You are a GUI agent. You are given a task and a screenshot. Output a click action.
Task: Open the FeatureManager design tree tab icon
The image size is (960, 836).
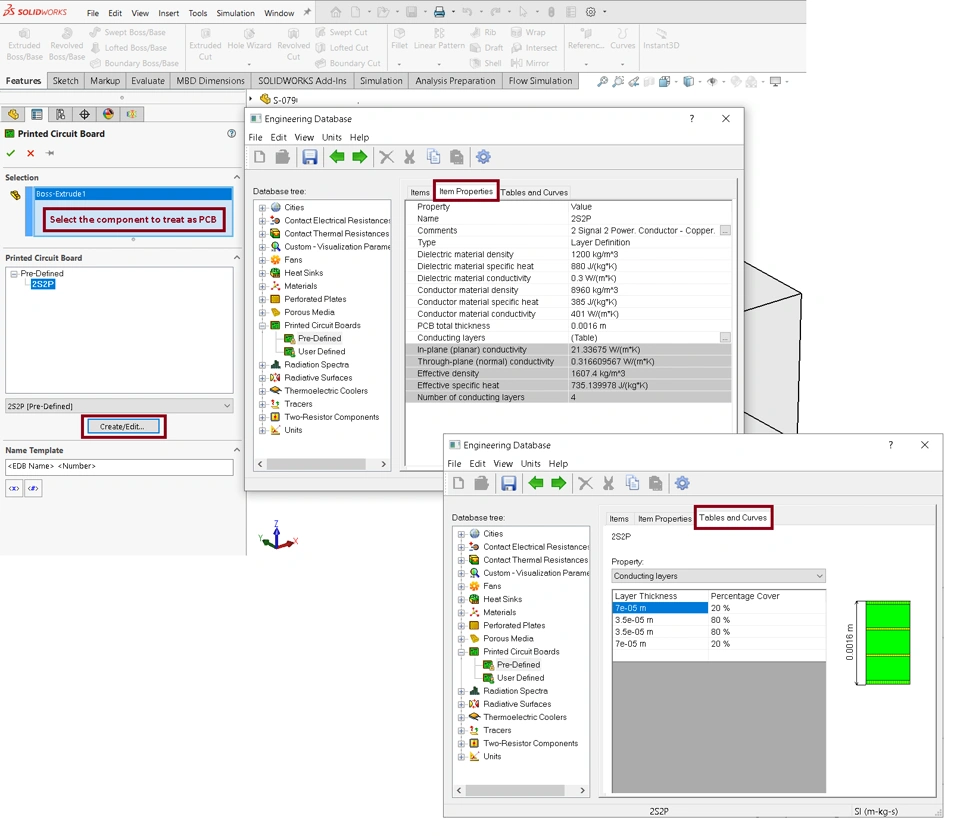[x=13, y=114]
